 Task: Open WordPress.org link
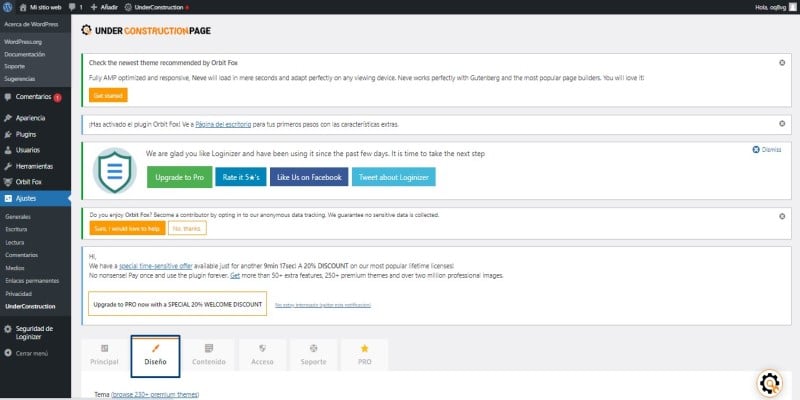click(23, 42)
